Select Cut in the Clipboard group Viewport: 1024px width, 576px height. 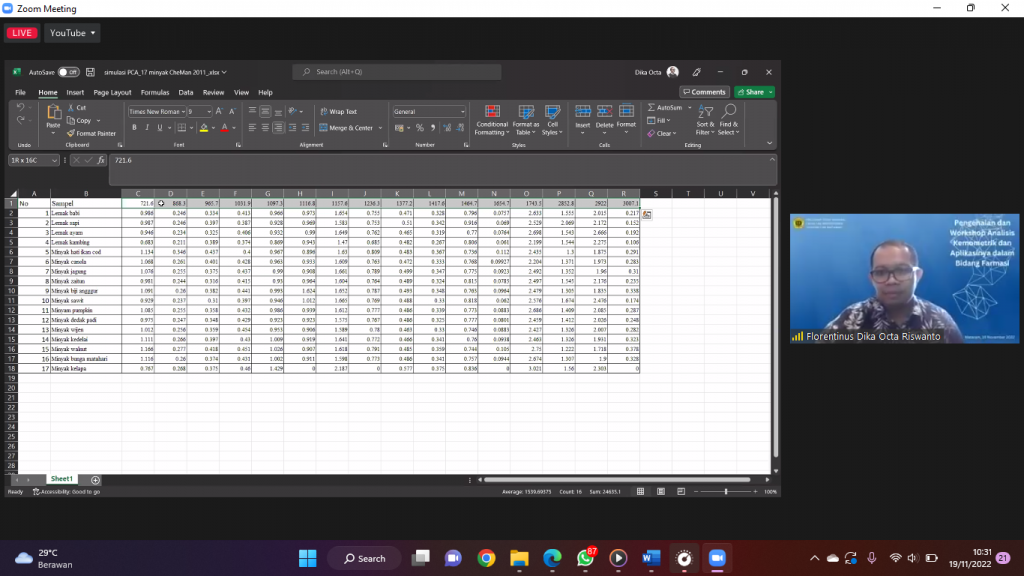click(x=77, y=108)
